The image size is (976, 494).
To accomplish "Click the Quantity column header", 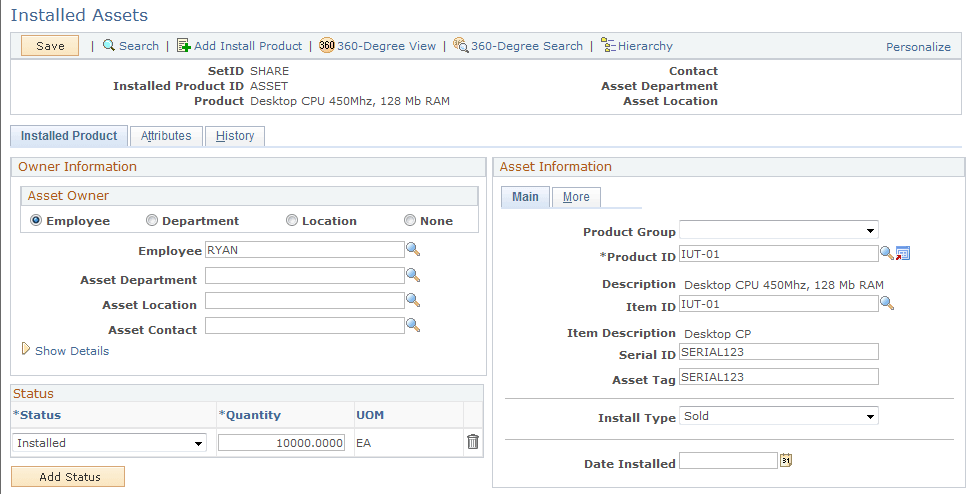I will (250, 415).
